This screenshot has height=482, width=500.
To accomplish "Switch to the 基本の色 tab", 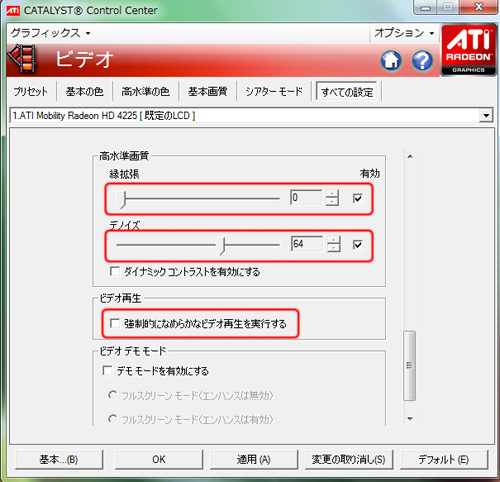I will coord(84,91).
